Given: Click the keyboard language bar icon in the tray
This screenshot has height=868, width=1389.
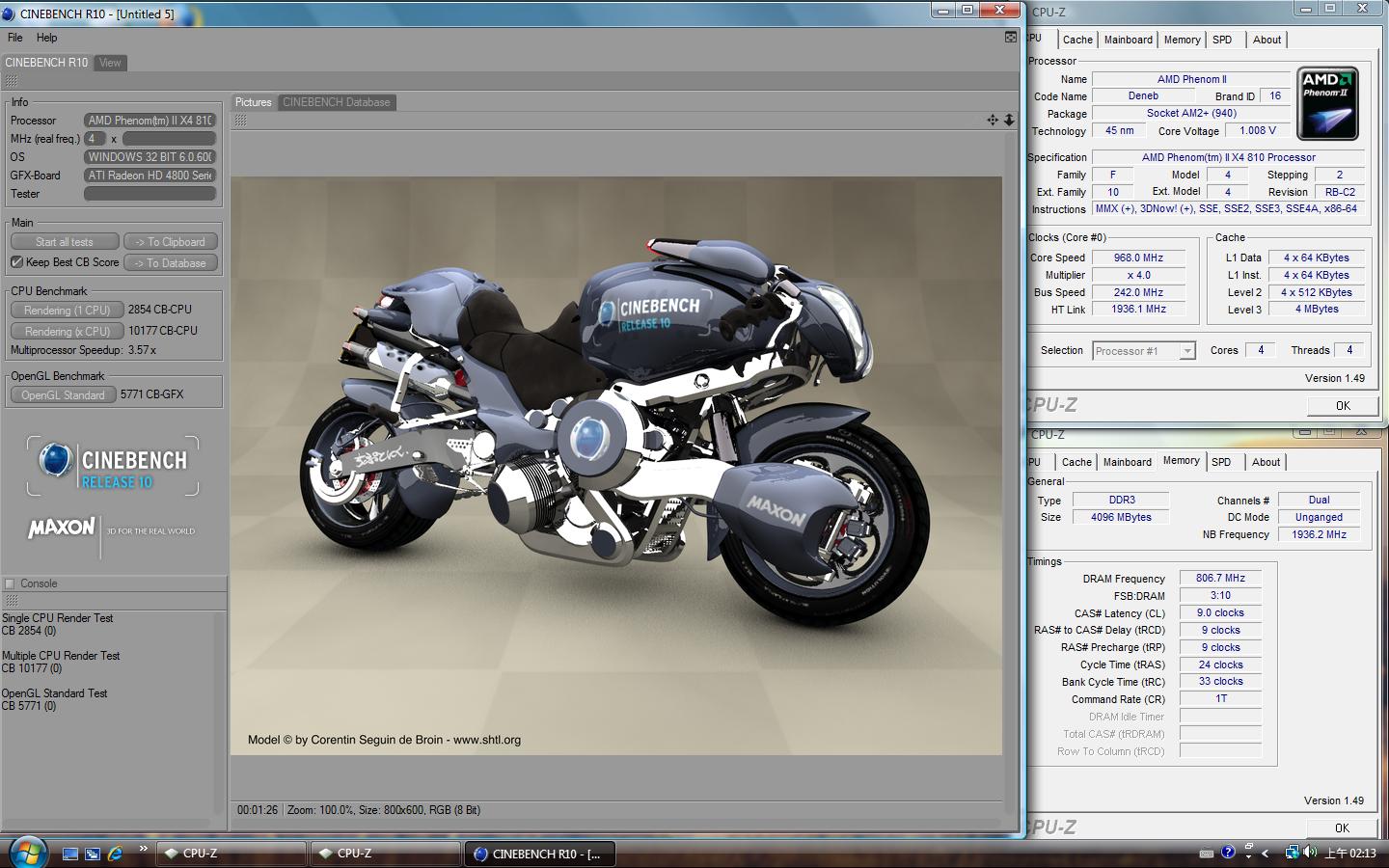Looking at the screenshot, I should click(x=1206, y=853).
